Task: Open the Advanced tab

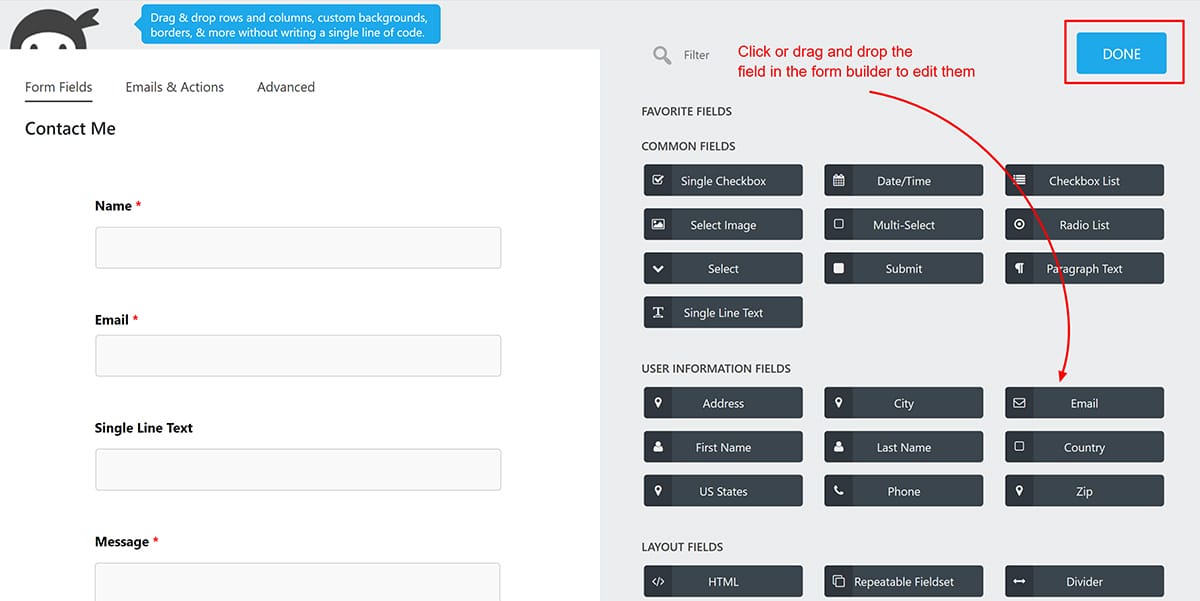Action: click(x=285, y=87)
